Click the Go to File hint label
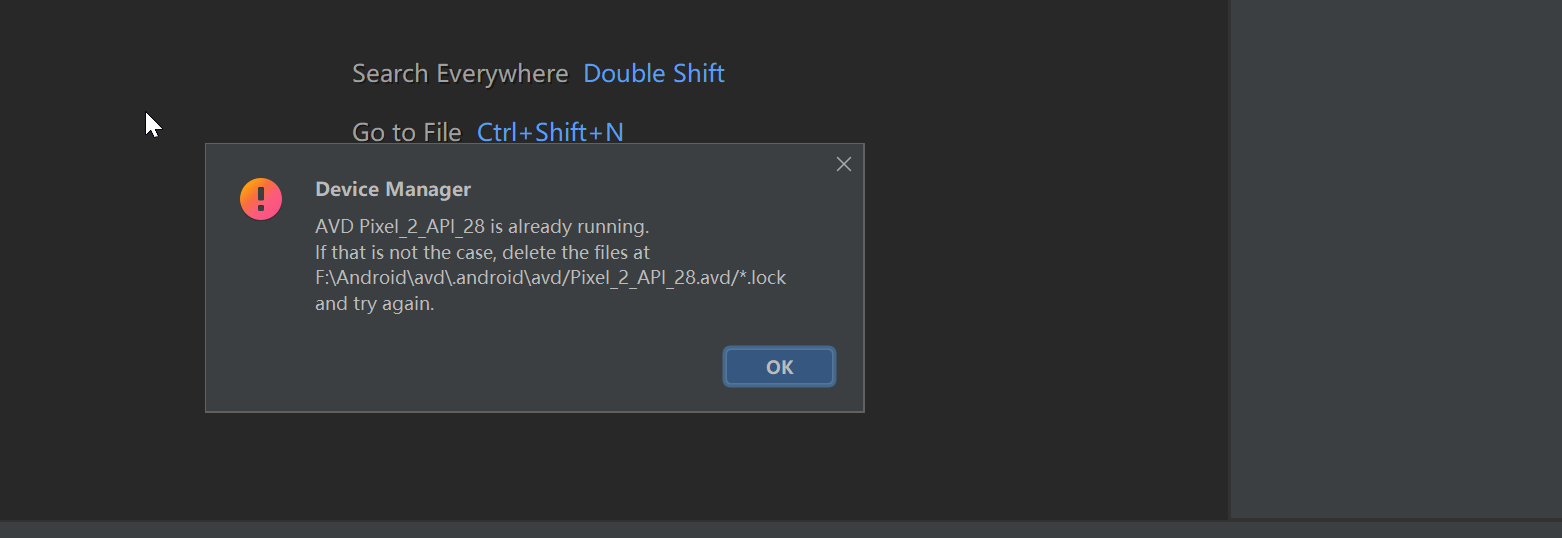This screenshot has width=1562, height=538. (x=406, y=132)
